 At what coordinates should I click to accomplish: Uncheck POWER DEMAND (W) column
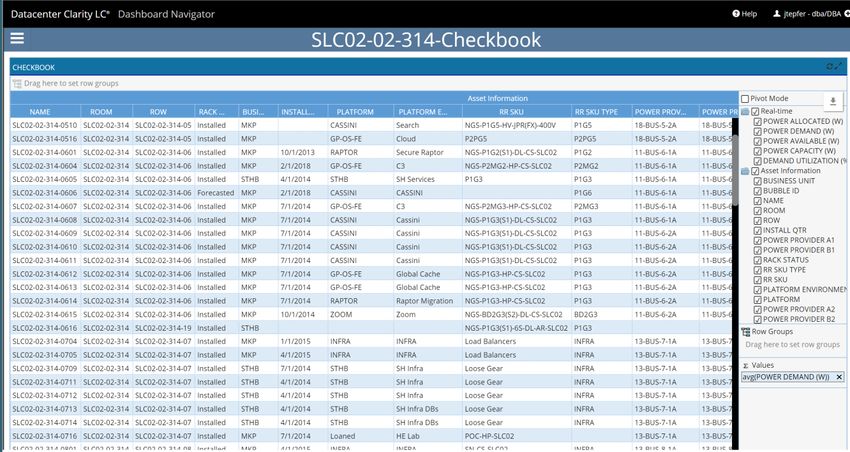(x=758, y=131)
